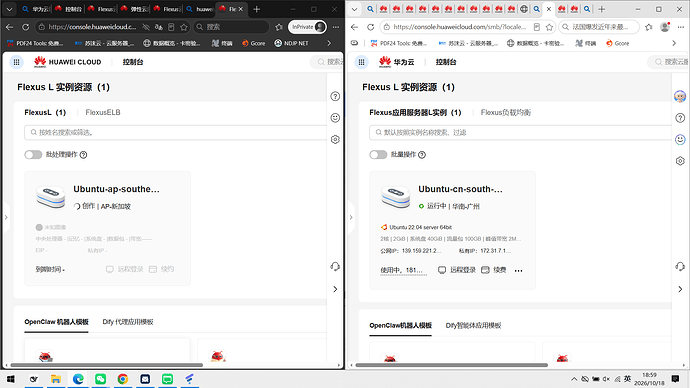
Task: Open service list grid icon in left window
Action: (16, 62)
